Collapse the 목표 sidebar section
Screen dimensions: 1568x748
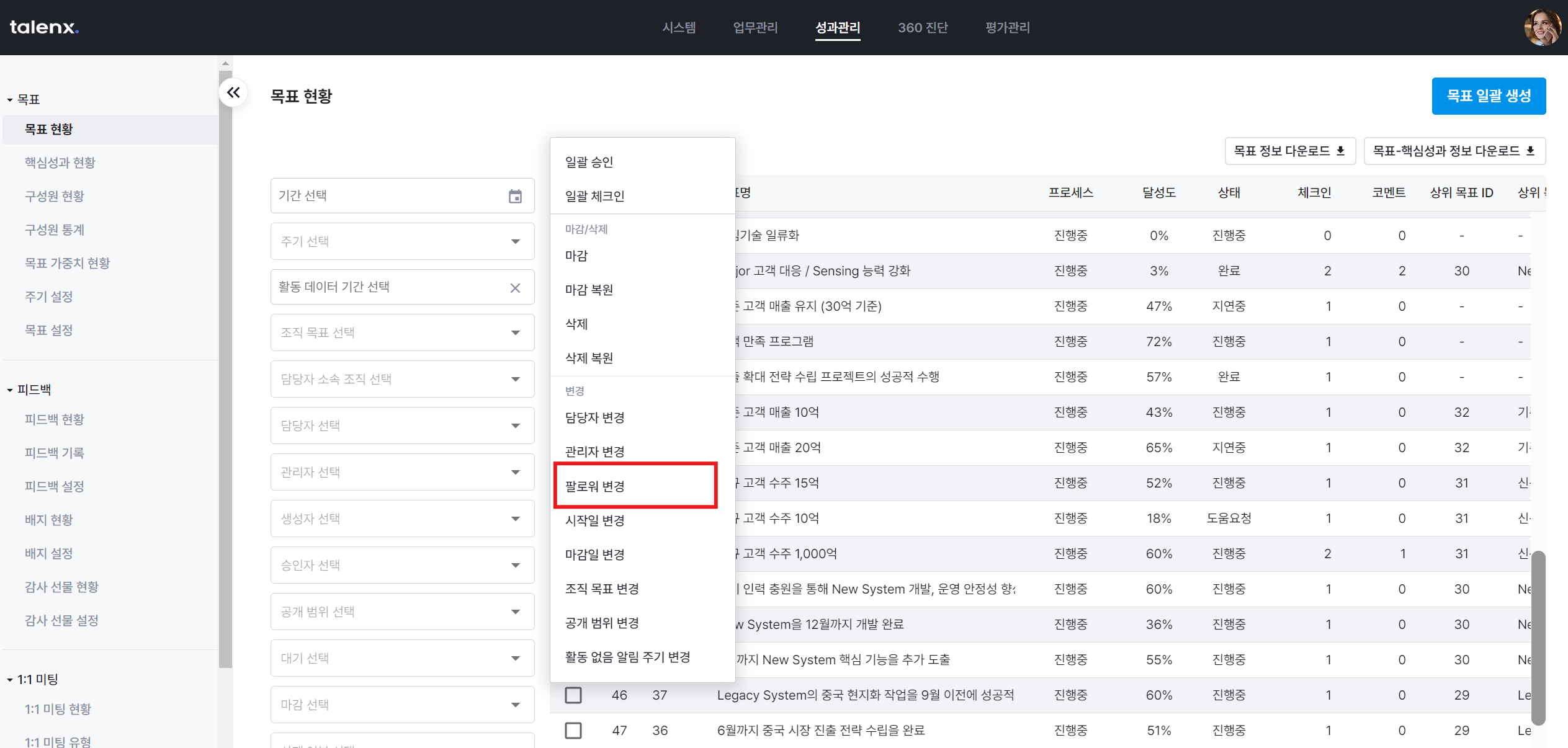click(10, 100)
